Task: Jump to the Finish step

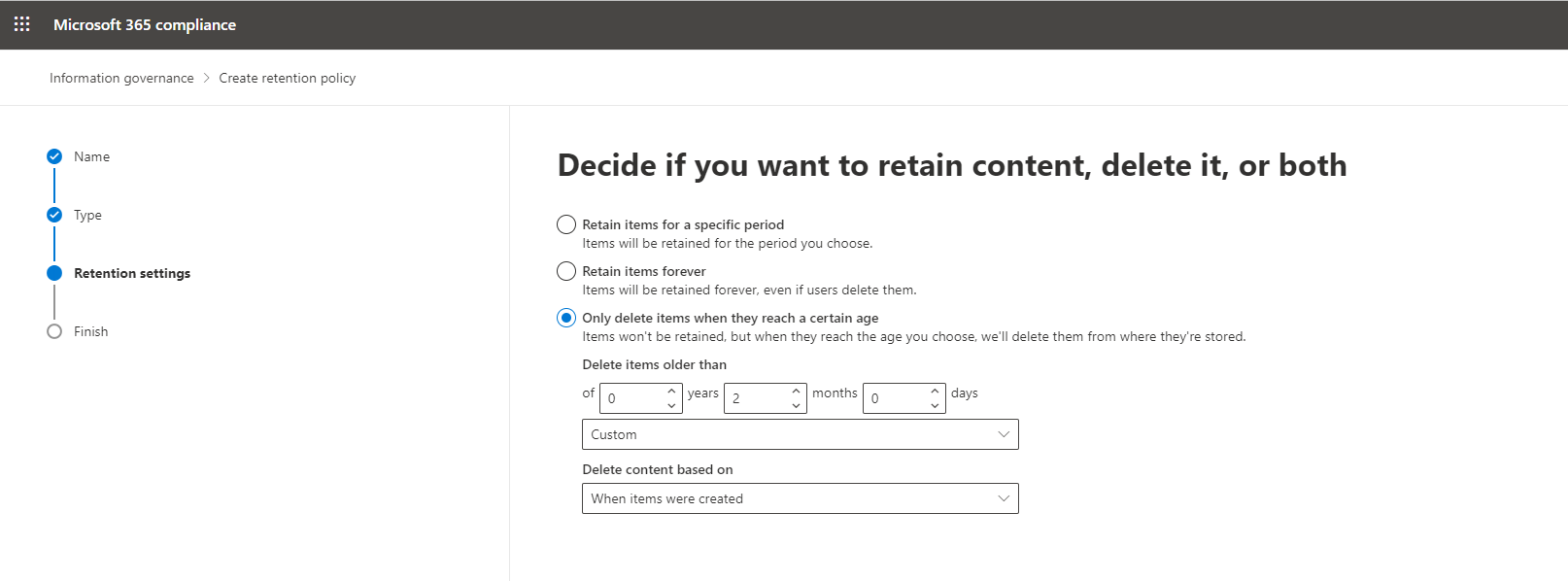Action: pyautogui.click(x=90, y=331)
